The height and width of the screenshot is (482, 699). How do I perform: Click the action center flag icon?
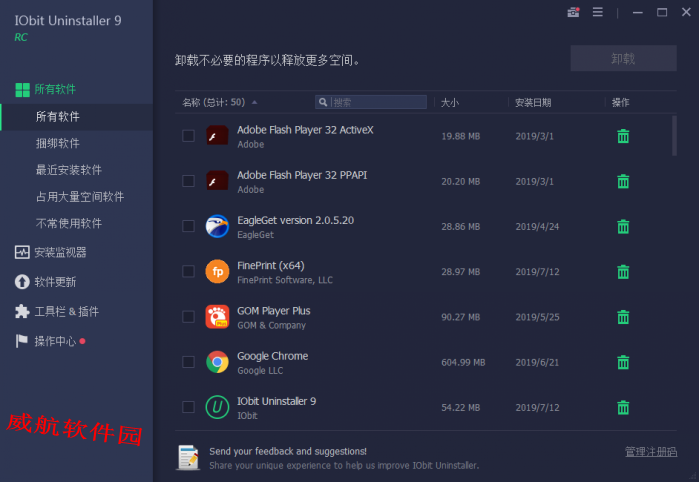pyautogui.click(x=21, y=341)
